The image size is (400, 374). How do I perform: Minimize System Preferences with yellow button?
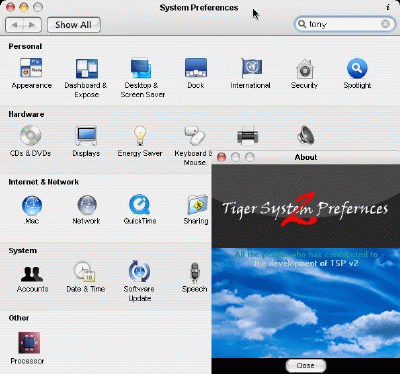point(24,7)
